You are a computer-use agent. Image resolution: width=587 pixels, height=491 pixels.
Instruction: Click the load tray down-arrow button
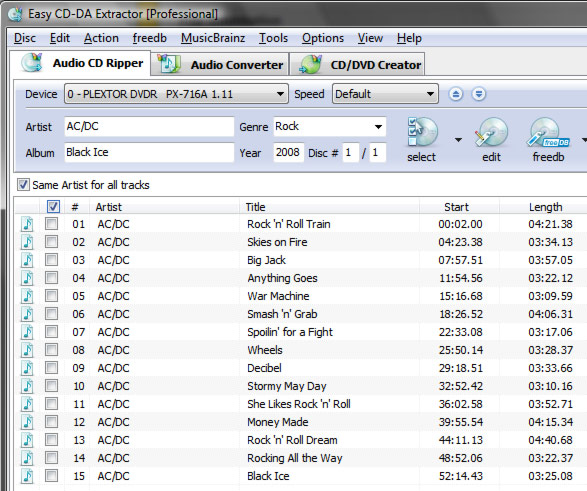click(479, 94)
